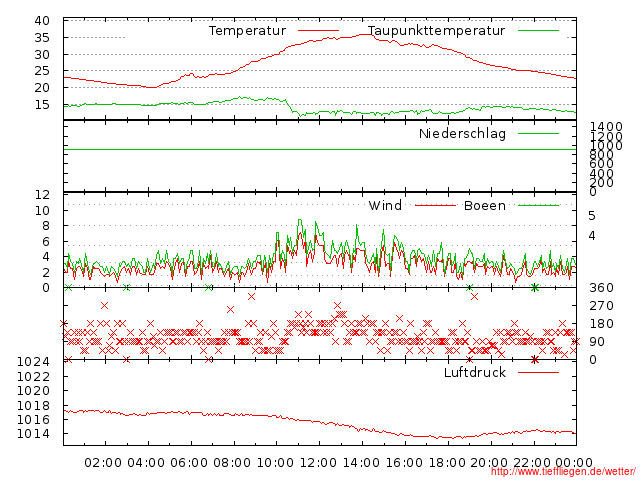
Task: Click the 40 temperature axis value
Action: [x=42, y=21]
